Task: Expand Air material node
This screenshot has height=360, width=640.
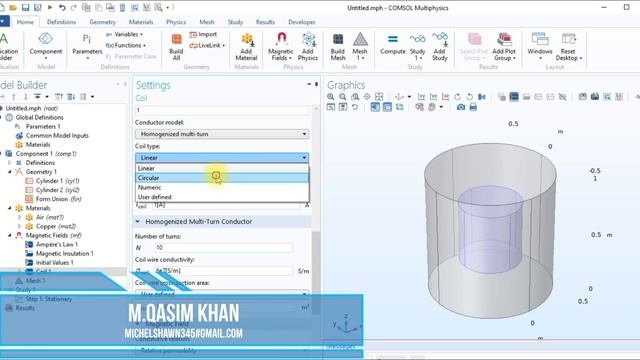Action: tap(19, 217)
